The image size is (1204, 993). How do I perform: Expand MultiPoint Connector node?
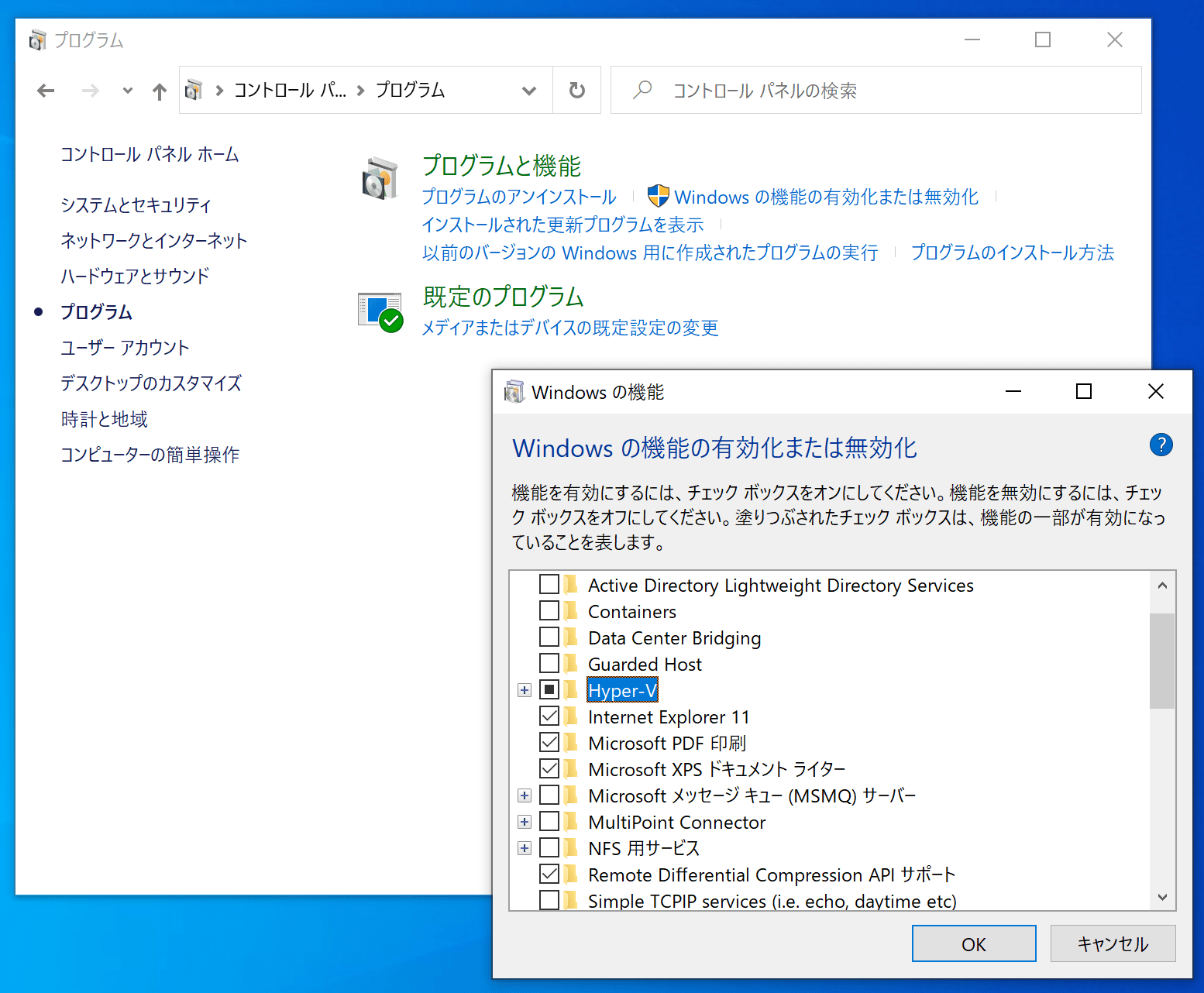pos(525,822)
